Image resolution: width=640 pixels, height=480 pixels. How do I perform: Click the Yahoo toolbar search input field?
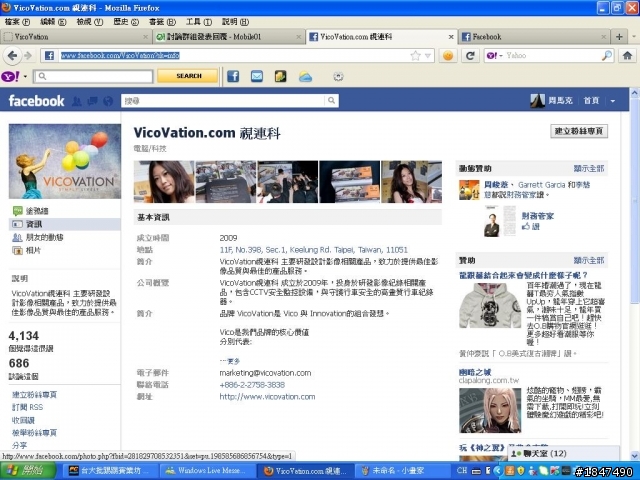(x=93, y=76)
